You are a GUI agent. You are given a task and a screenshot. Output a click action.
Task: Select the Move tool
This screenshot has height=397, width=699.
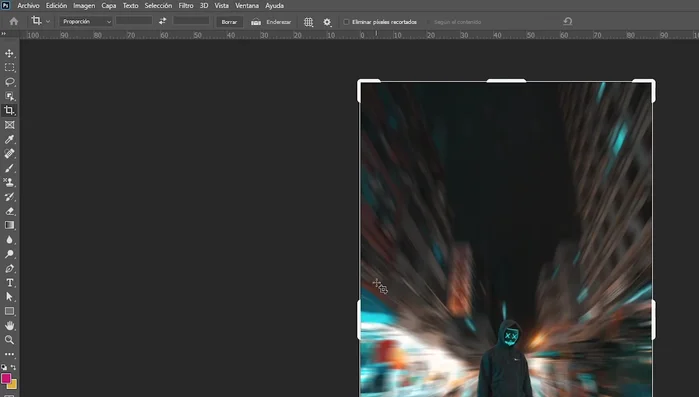[x=9, y=53]
